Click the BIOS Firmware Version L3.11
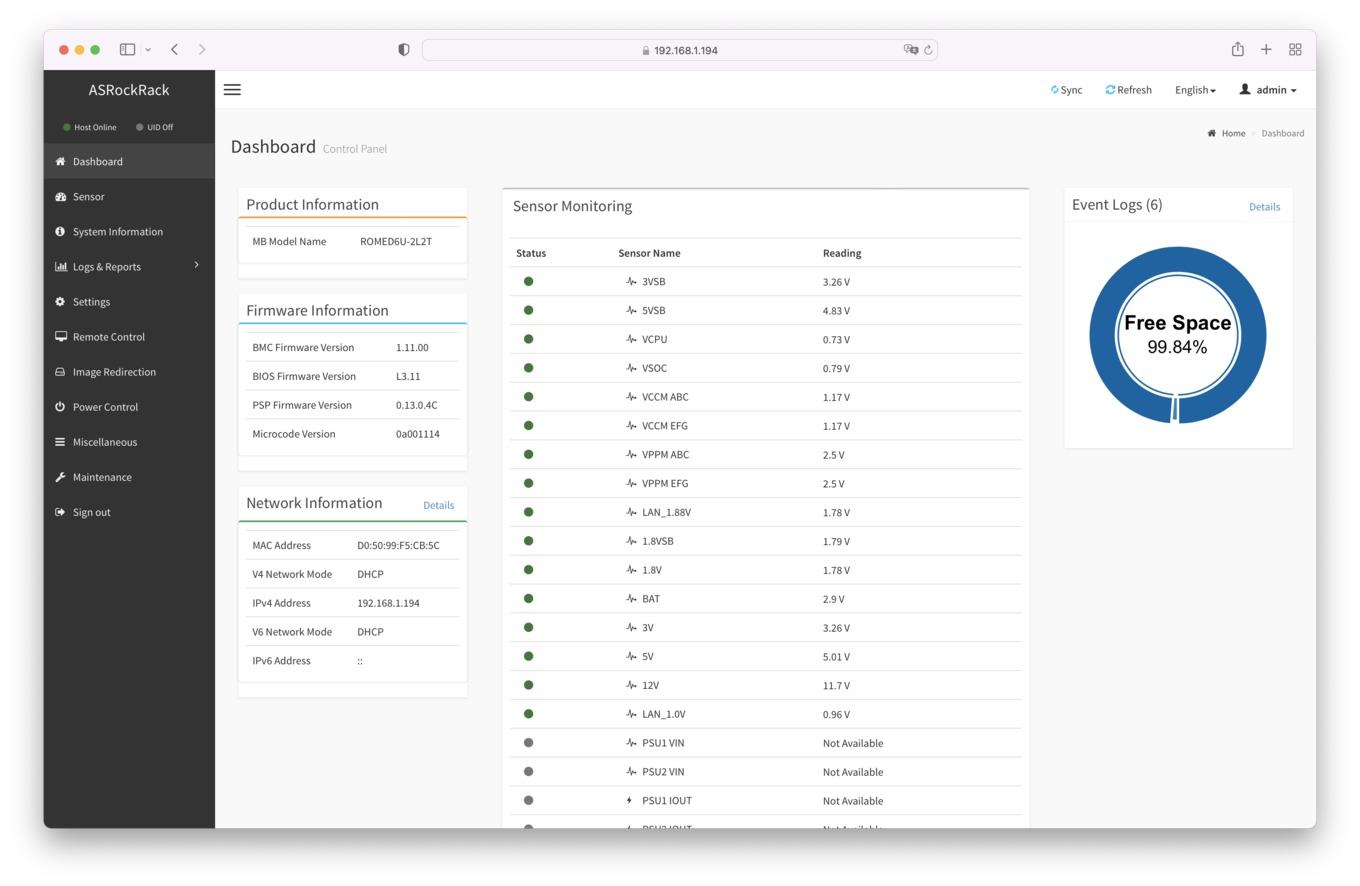The image size is (1360, 886). click(408, 377)
